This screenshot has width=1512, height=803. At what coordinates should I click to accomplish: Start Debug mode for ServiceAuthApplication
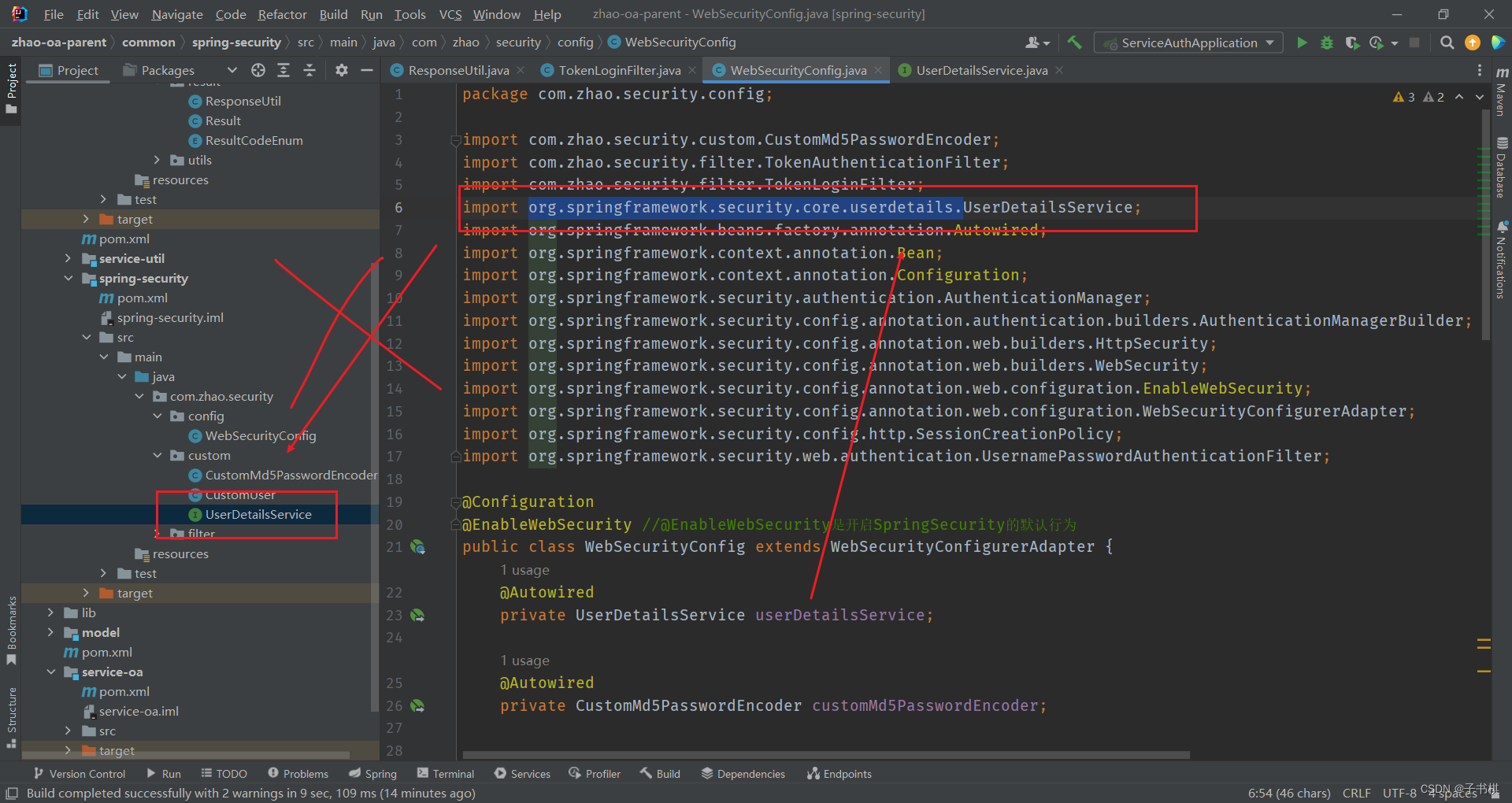click(x=1327, y=43)
